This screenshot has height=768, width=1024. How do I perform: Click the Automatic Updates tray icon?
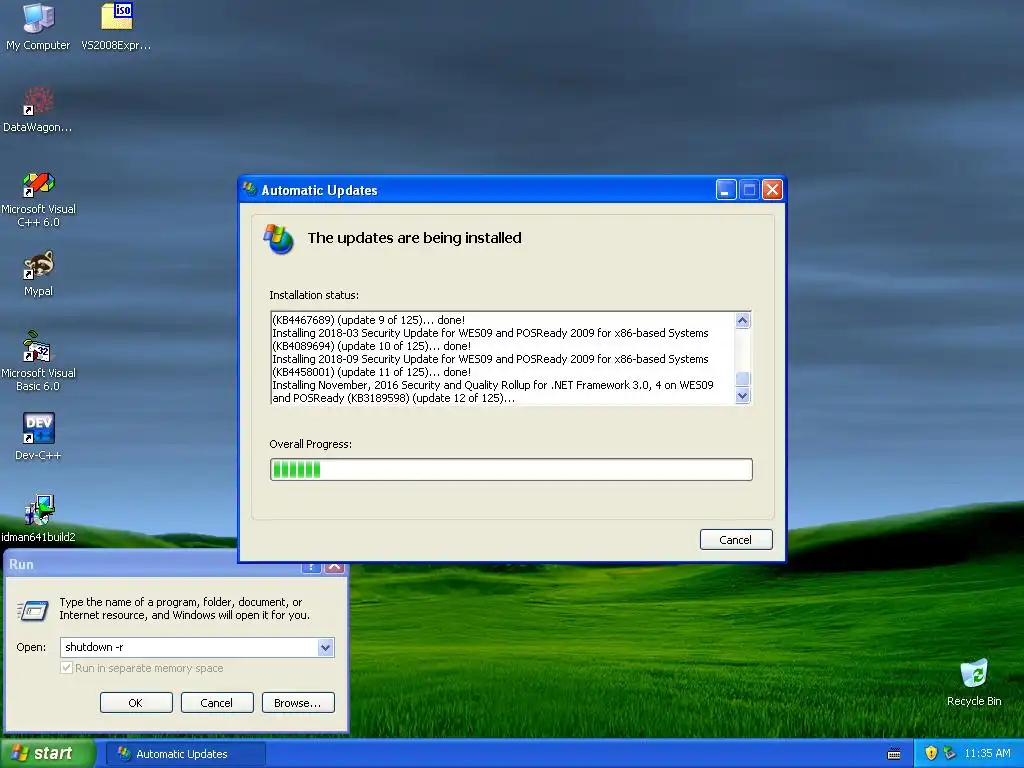pos(950,753)
